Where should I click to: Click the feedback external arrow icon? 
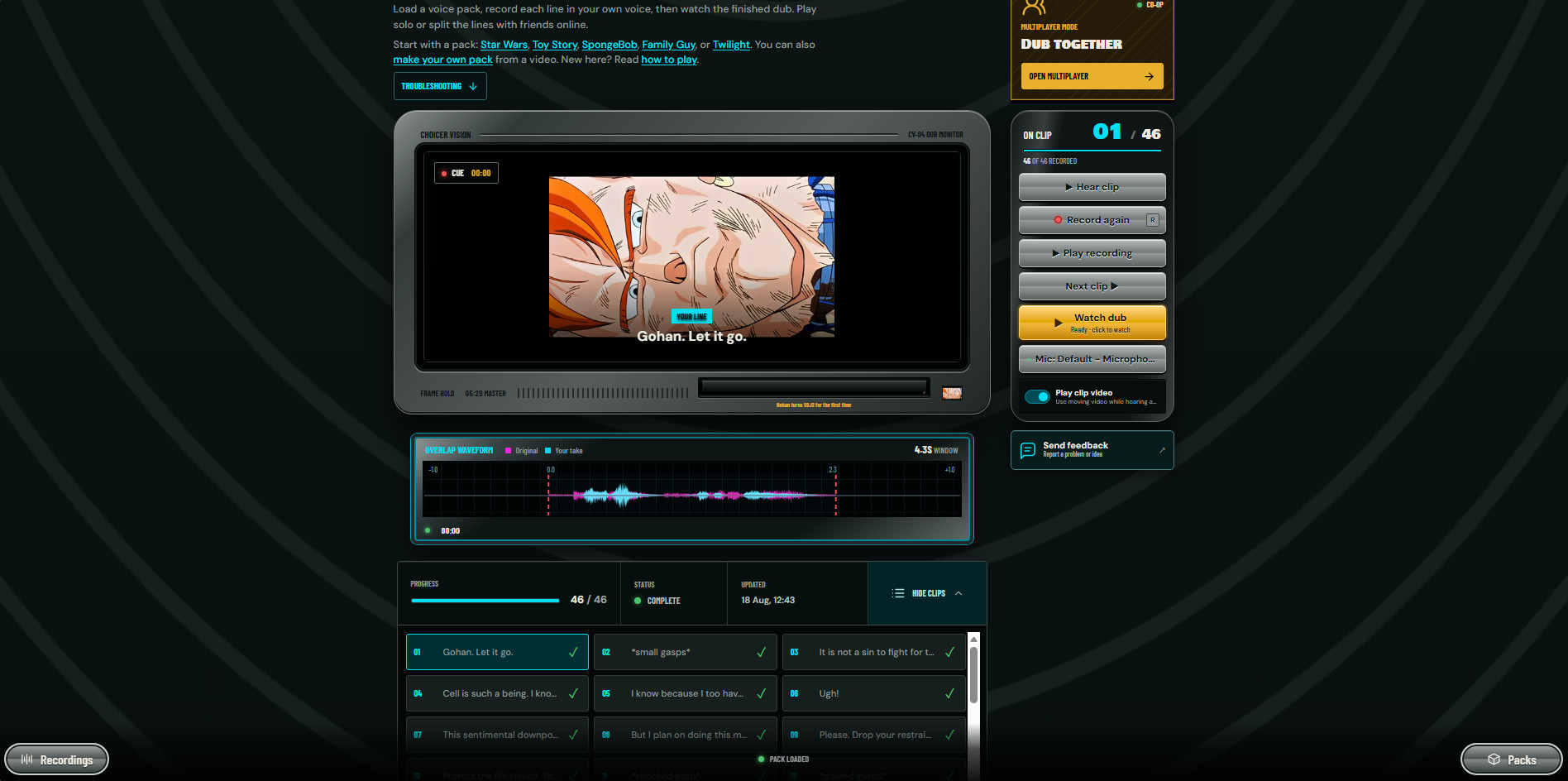[1162, 450]
